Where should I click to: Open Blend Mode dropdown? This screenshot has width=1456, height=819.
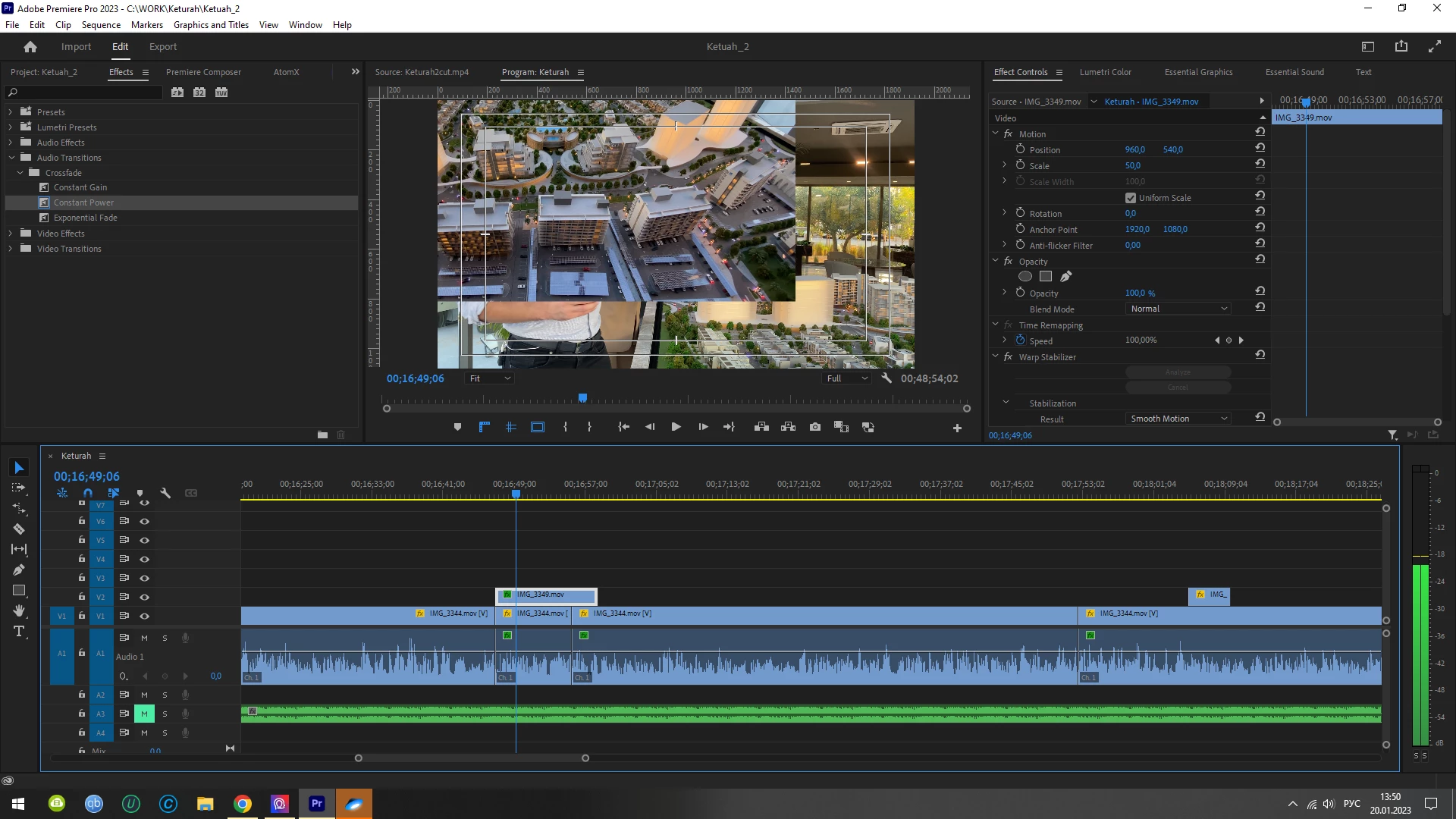[1178, 309]
